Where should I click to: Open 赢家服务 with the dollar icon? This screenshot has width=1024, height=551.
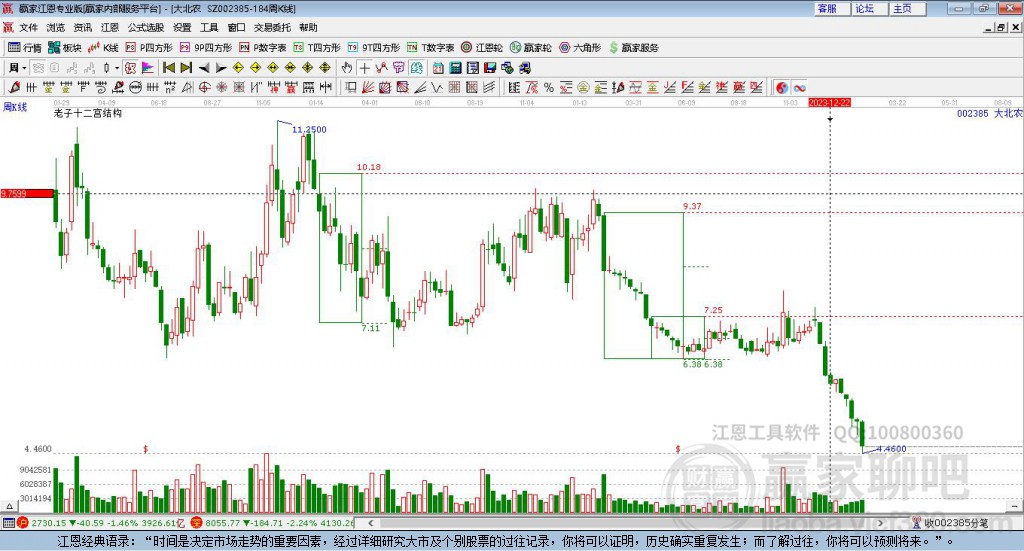pos(633,48)
